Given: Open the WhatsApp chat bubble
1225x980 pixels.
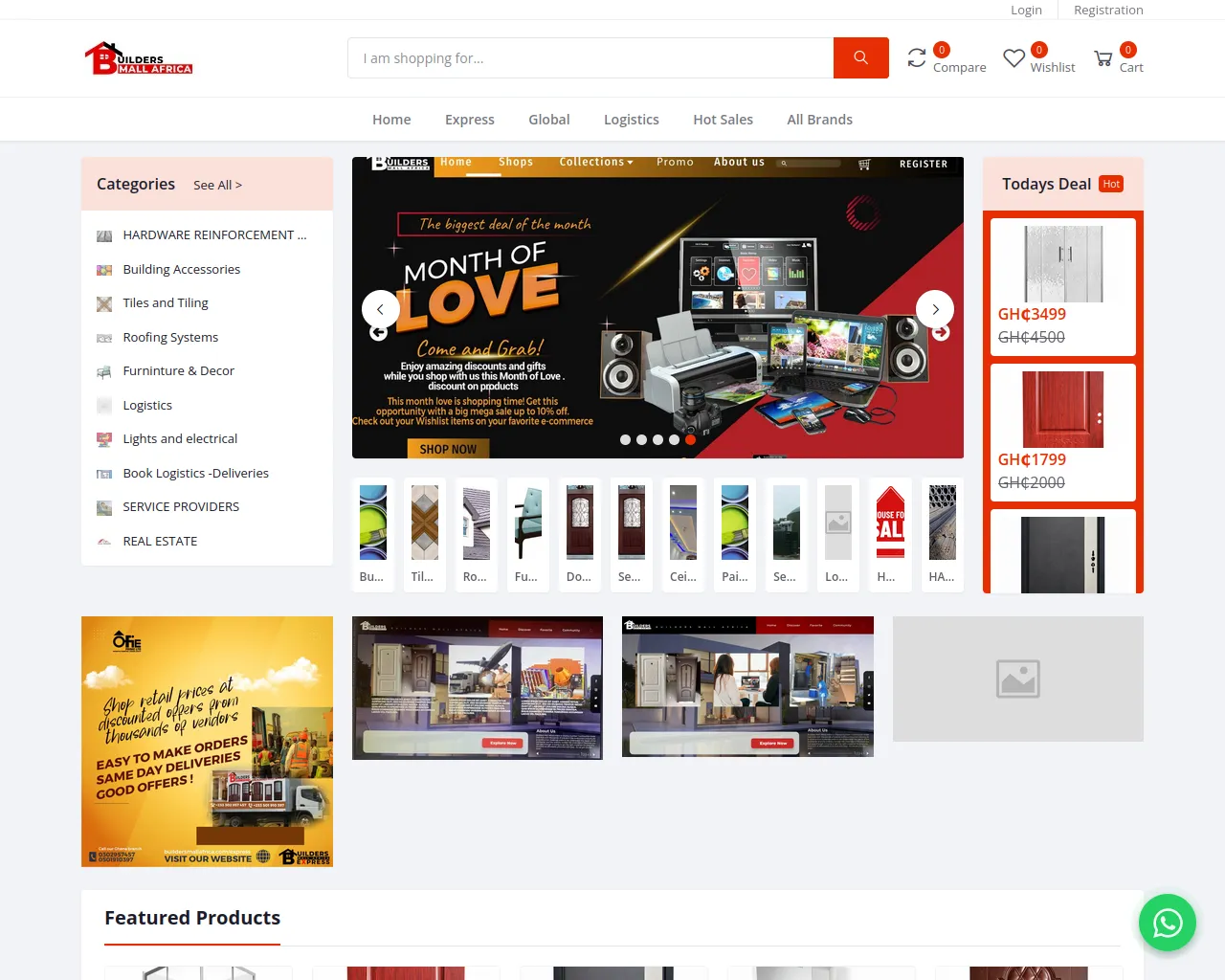Looking at the screenshot, I should [x=1168, y=923].
